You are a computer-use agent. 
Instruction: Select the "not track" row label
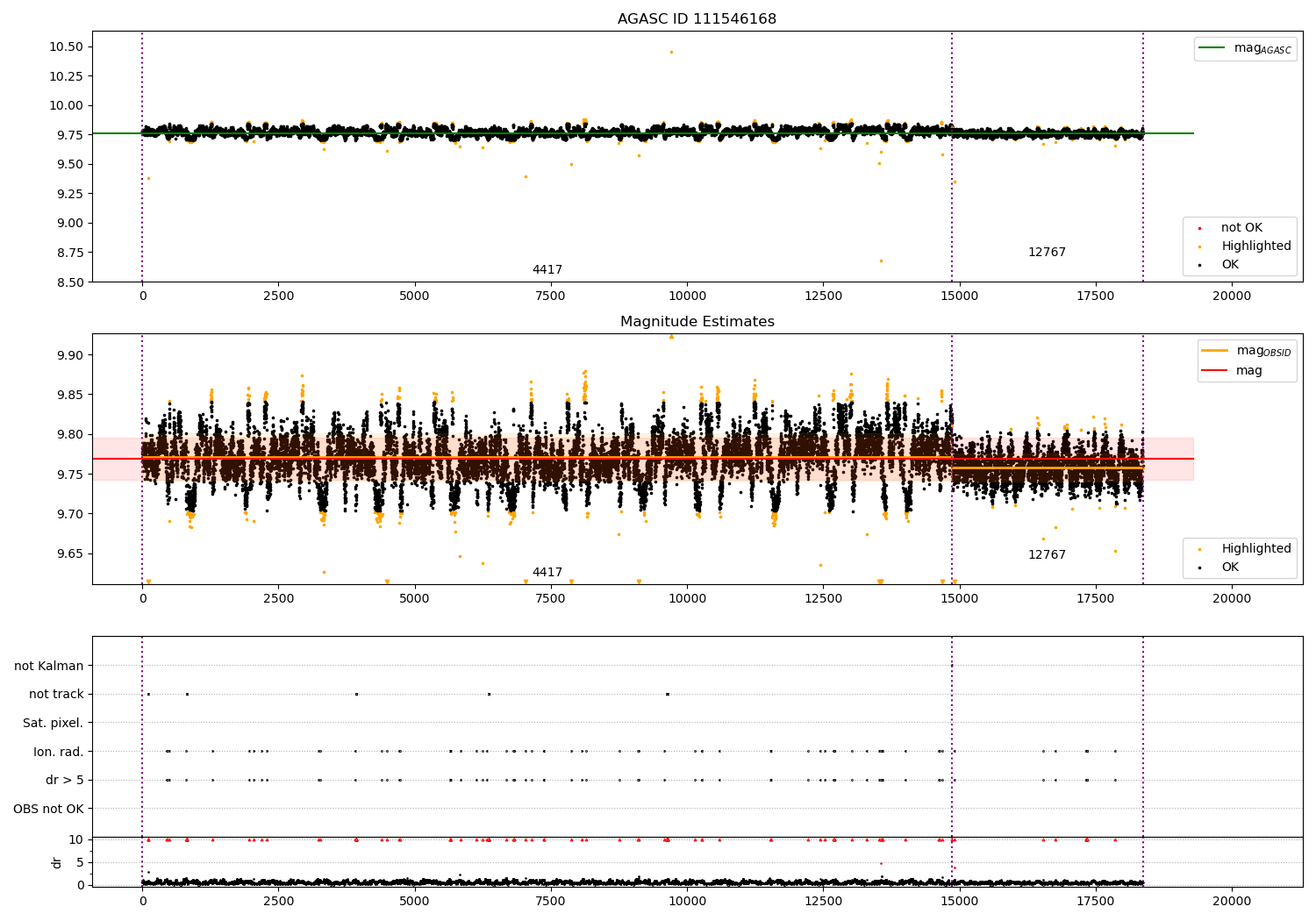point(56,695)
